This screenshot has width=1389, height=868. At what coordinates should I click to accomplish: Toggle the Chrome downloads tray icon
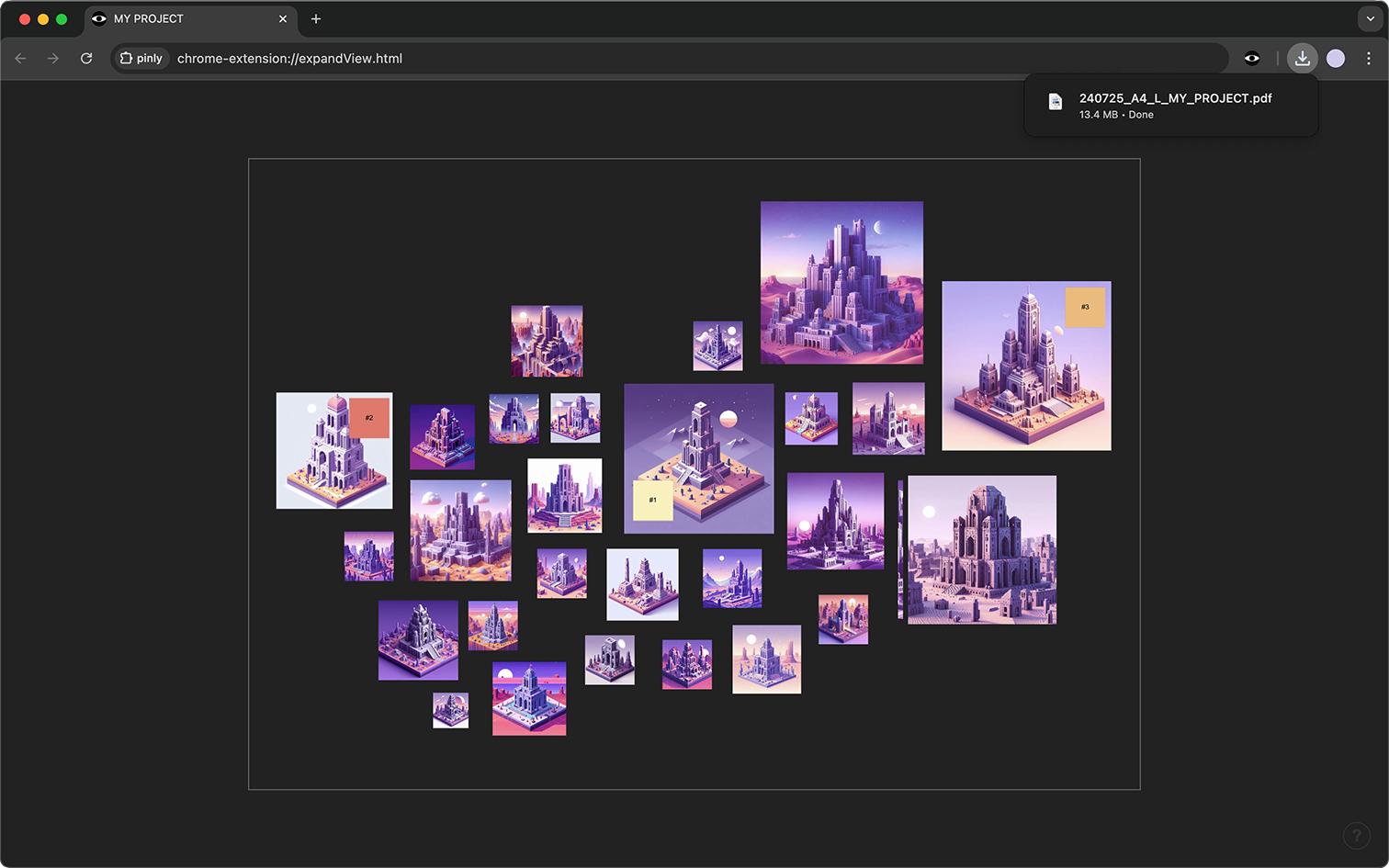pyautogui.click(x=1302, y=58)
